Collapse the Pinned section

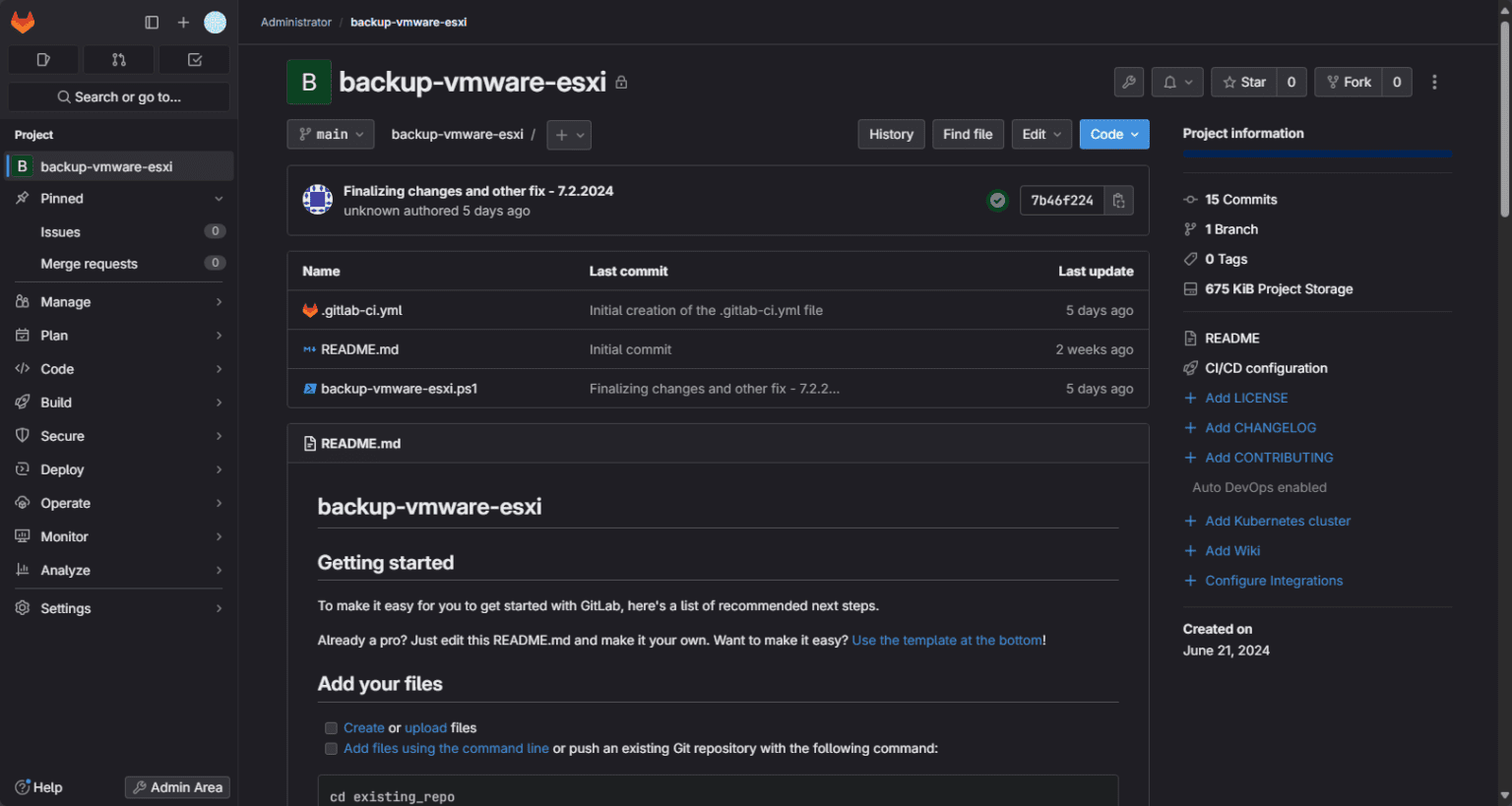(219, 198)
